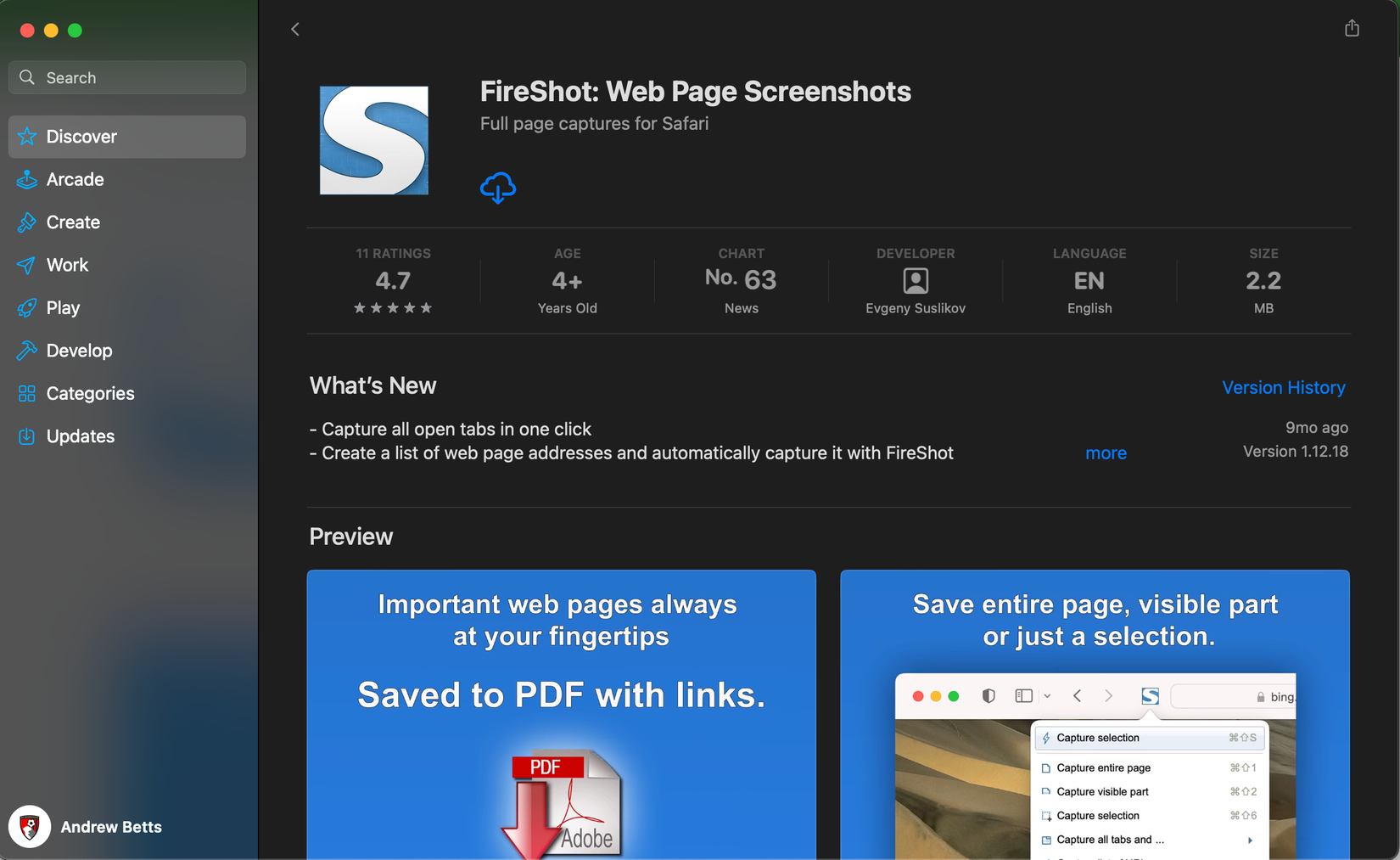The height and width of the screenshot is (860, 1400).
Task: Open Work via the paper plane icon
Action: tap(26, 265)
